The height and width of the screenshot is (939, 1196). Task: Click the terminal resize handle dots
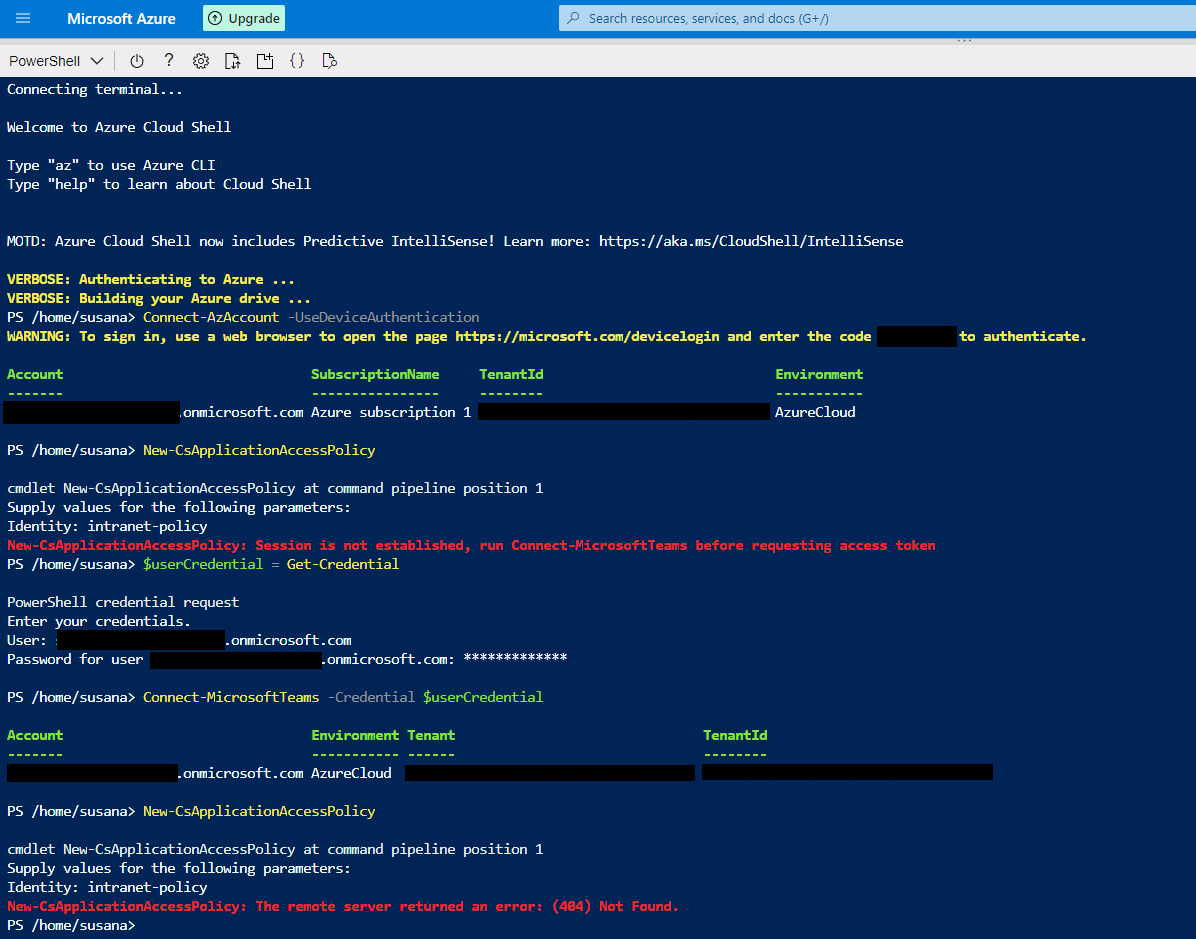coord(964,40)
